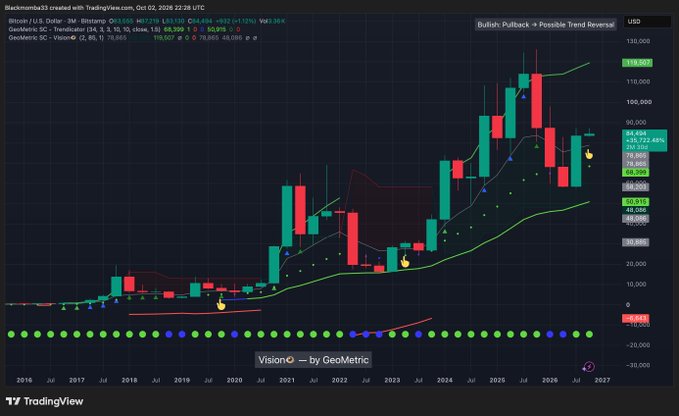
Task: Click the -30,000 price axis value
Action: pos(638,365)
